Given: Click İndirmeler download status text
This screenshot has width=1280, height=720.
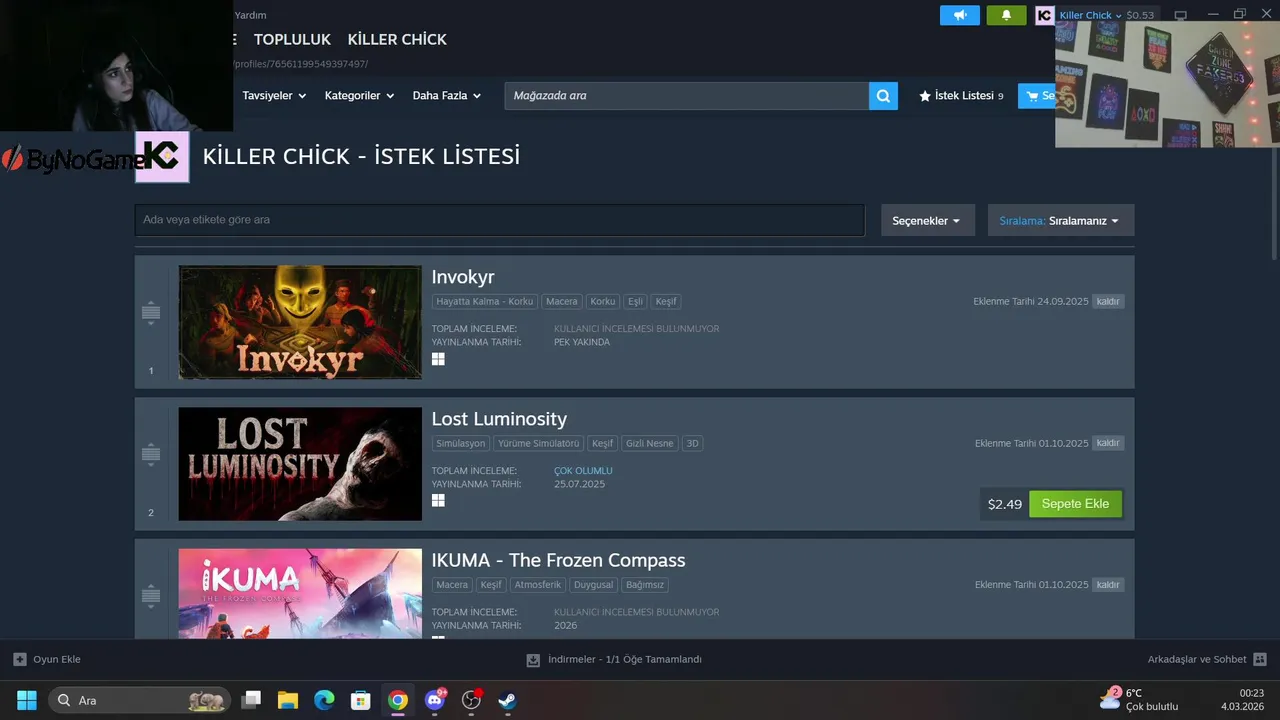Looking at the screenshot, I should point(625,659).
